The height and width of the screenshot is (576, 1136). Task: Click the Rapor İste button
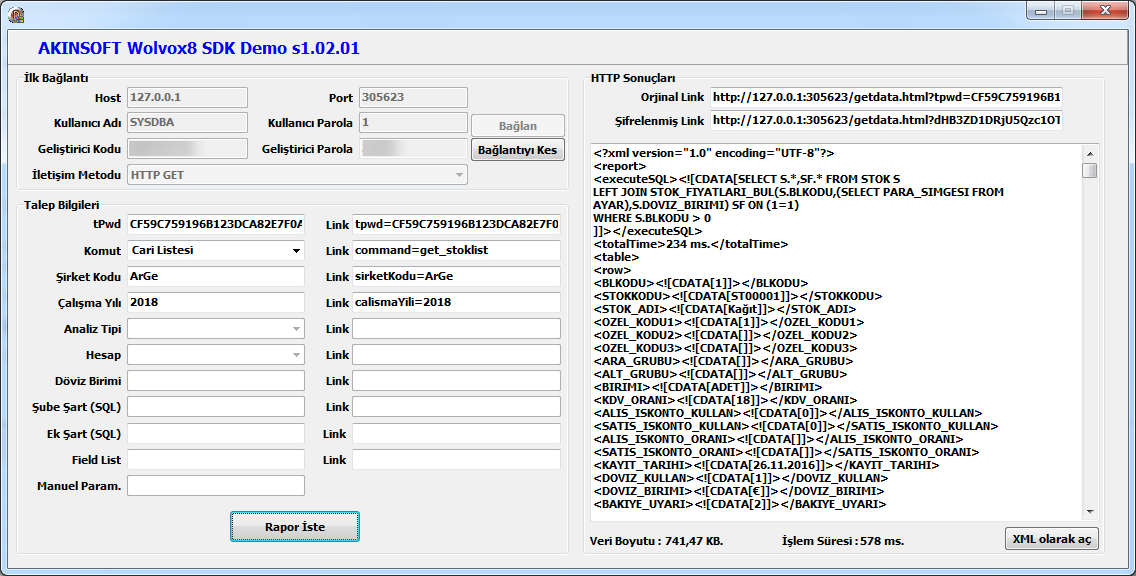[295, 527]
